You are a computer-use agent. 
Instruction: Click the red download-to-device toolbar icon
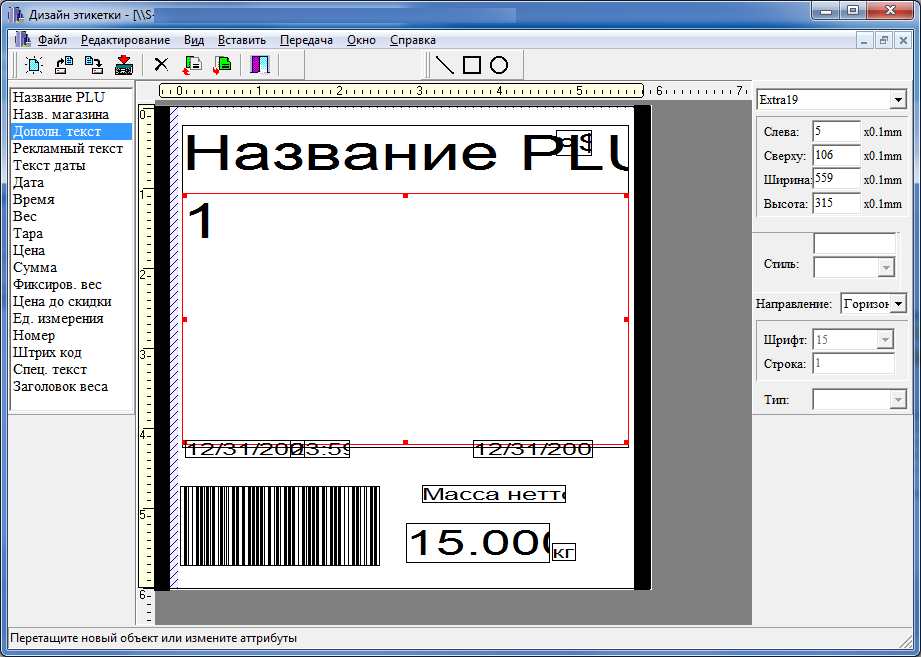pos(124,65)
